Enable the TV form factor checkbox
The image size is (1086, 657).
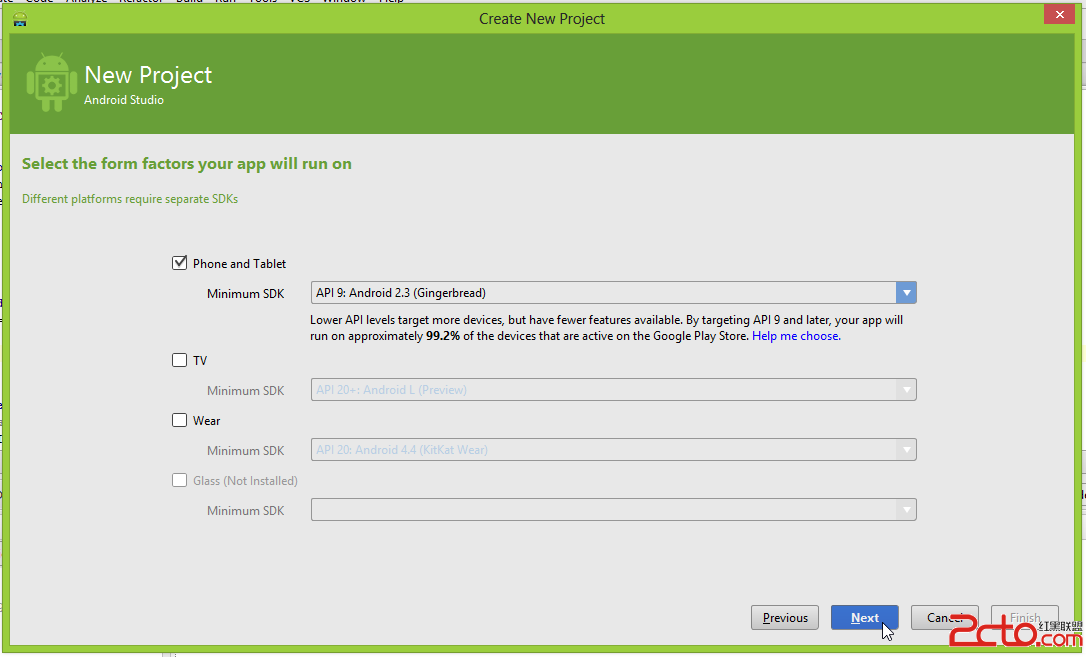tap(180, 360)
